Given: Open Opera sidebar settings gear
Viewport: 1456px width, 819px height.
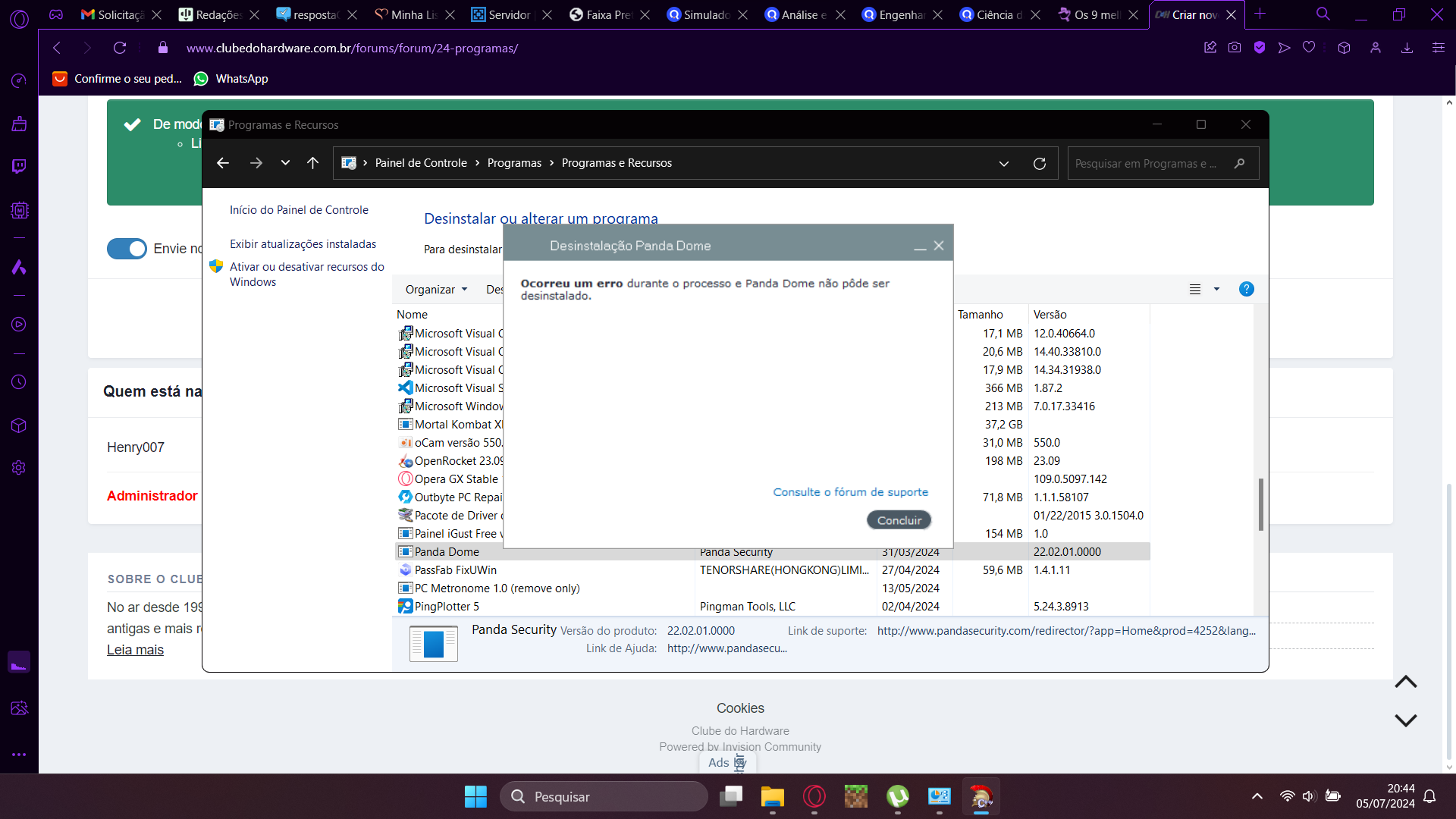Looking at the screenshot, I should (19, 468).
